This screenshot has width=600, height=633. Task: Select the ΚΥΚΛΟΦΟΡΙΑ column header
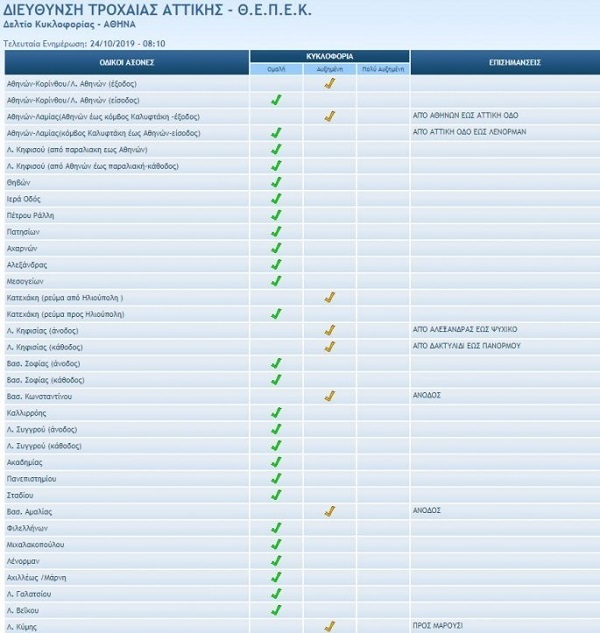(x=329, y=56)
